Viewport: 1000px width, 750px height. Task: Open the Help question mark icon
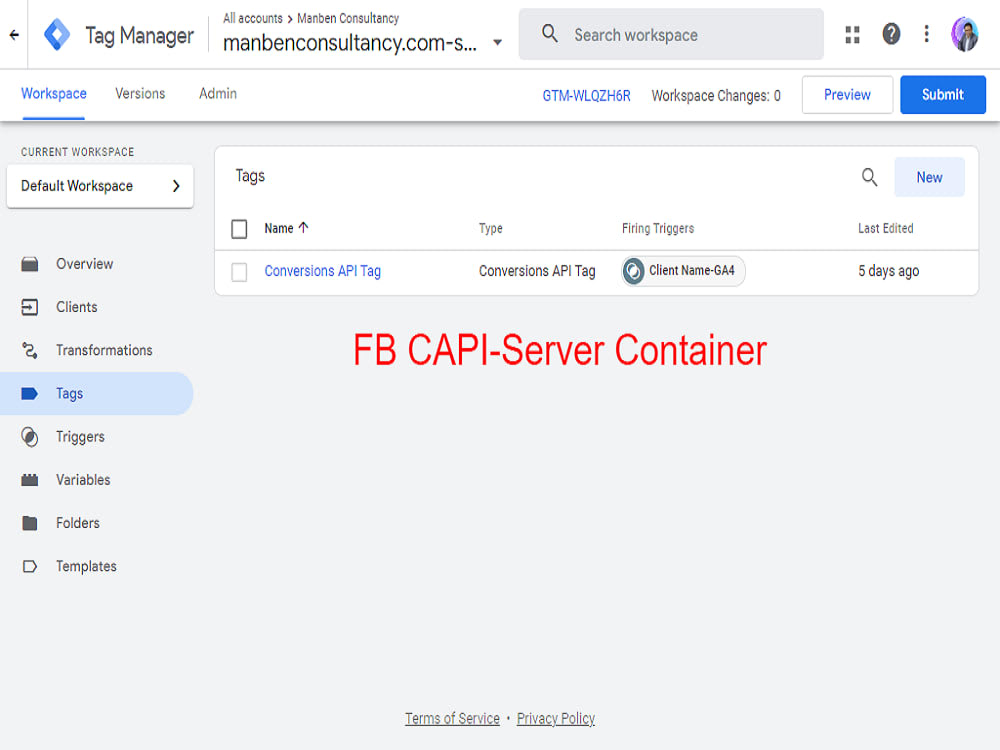tap(891, 34)
